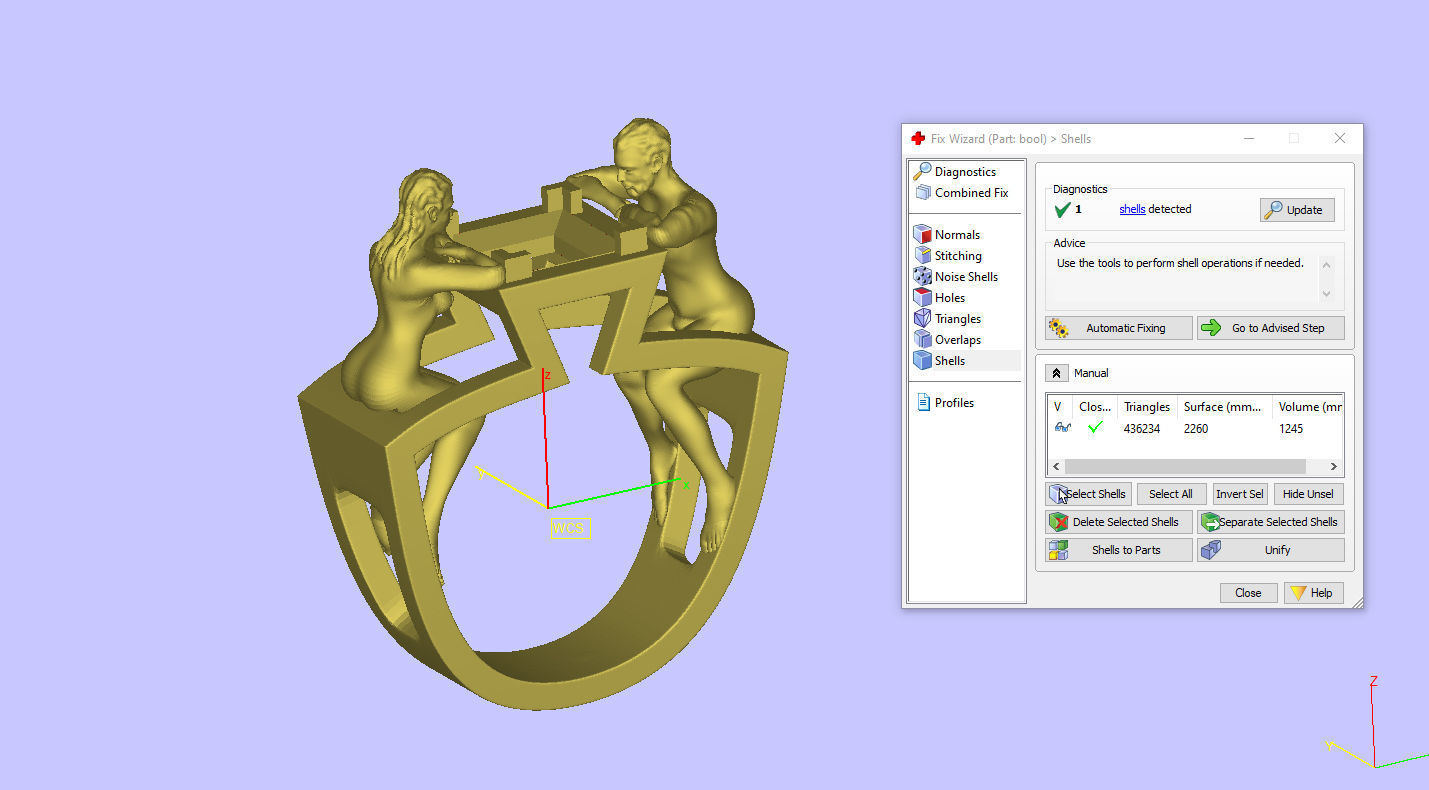Click the shell list horizontal scrollbar thumb
This screenshot has width=1429, height=790.
point(1185,467)
